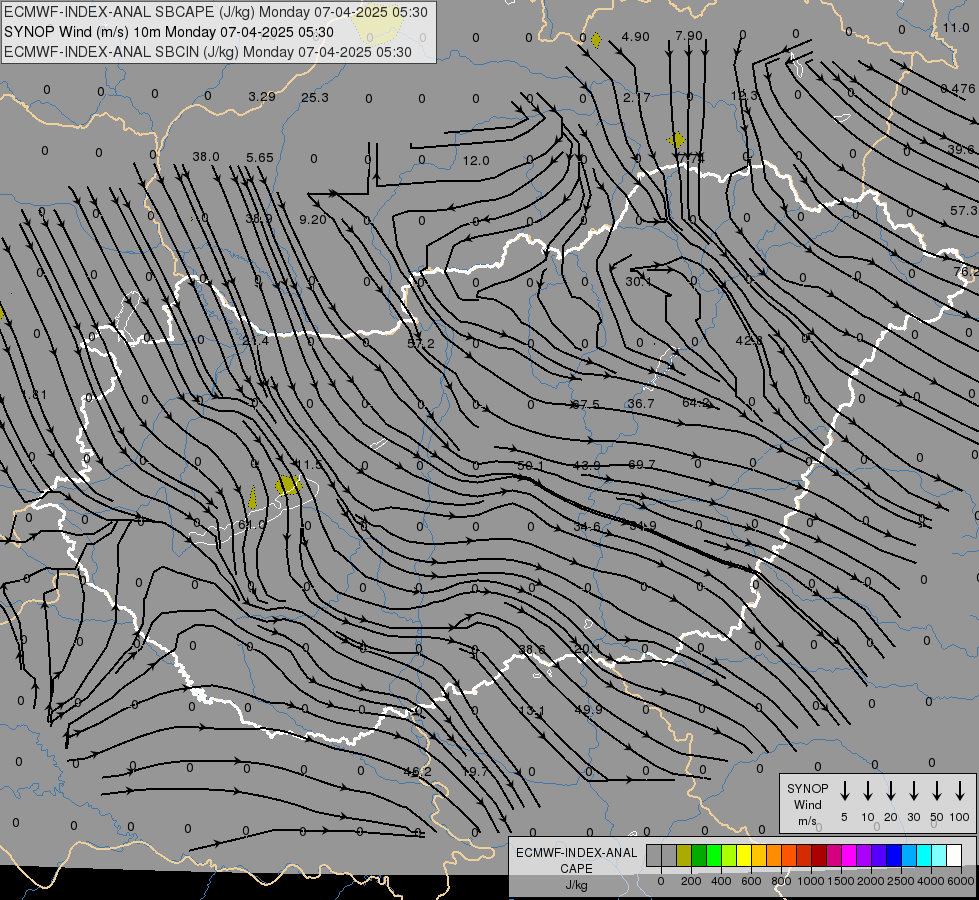The image size is (979, 900).
Task: Click the 19.7 CAPE value
Action: [x=475, y=771]
